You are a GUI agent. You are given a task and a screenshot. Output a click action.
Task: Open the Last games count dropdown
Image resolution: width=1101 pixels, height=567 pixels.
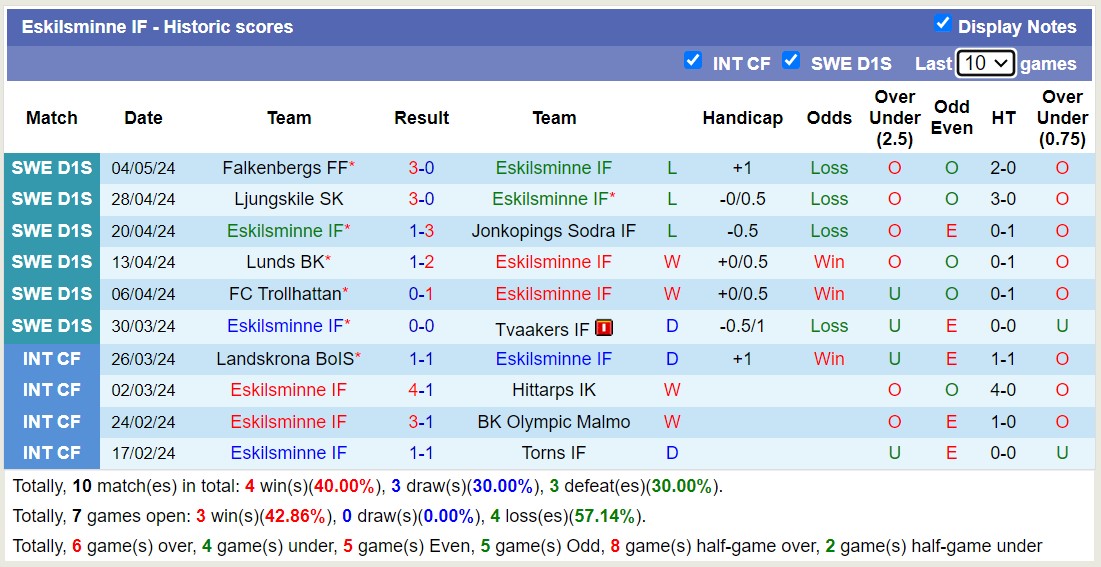click(985, 63)
